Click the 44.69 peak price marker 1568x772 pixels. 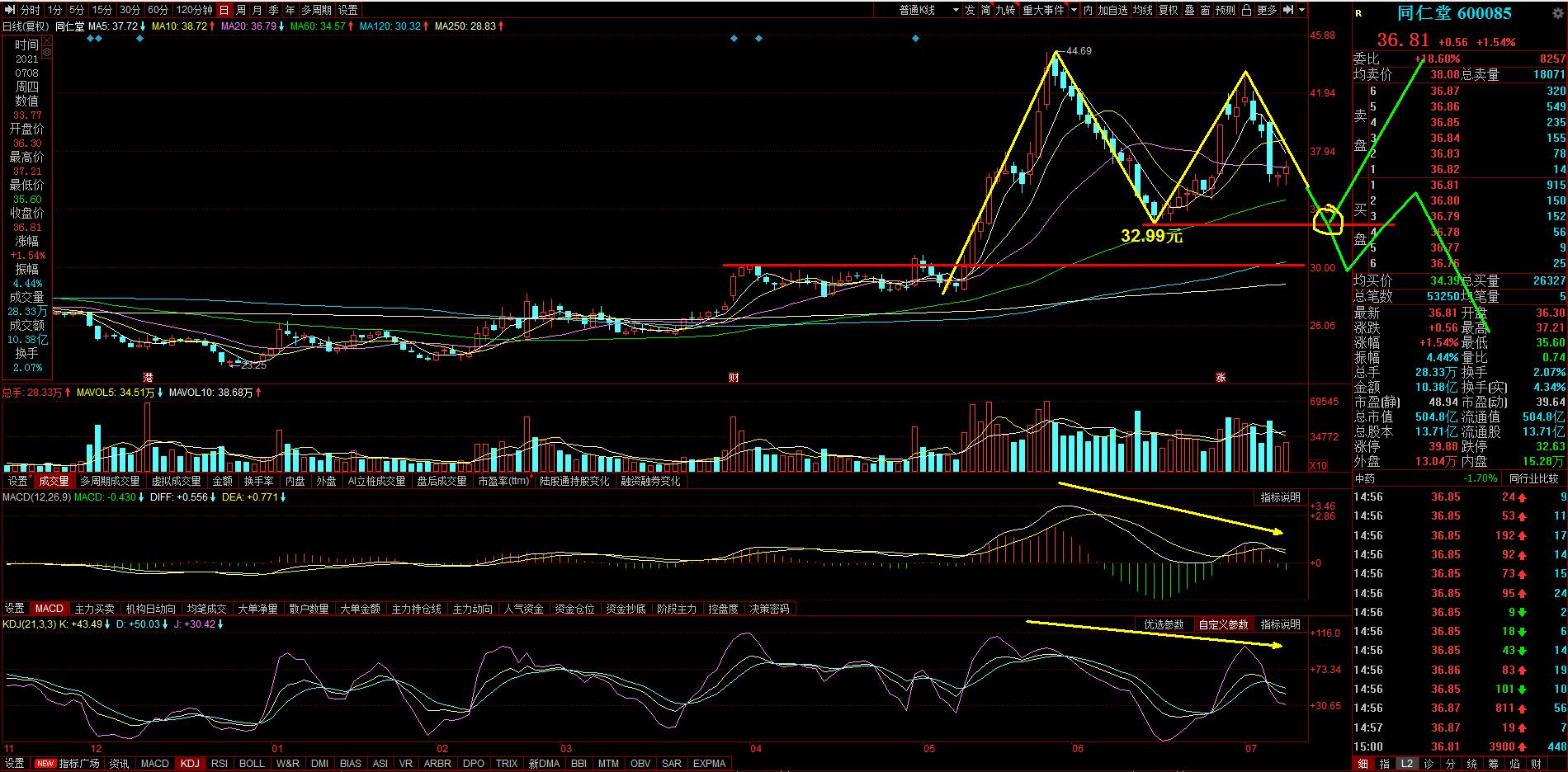(x=1078, y=51)
